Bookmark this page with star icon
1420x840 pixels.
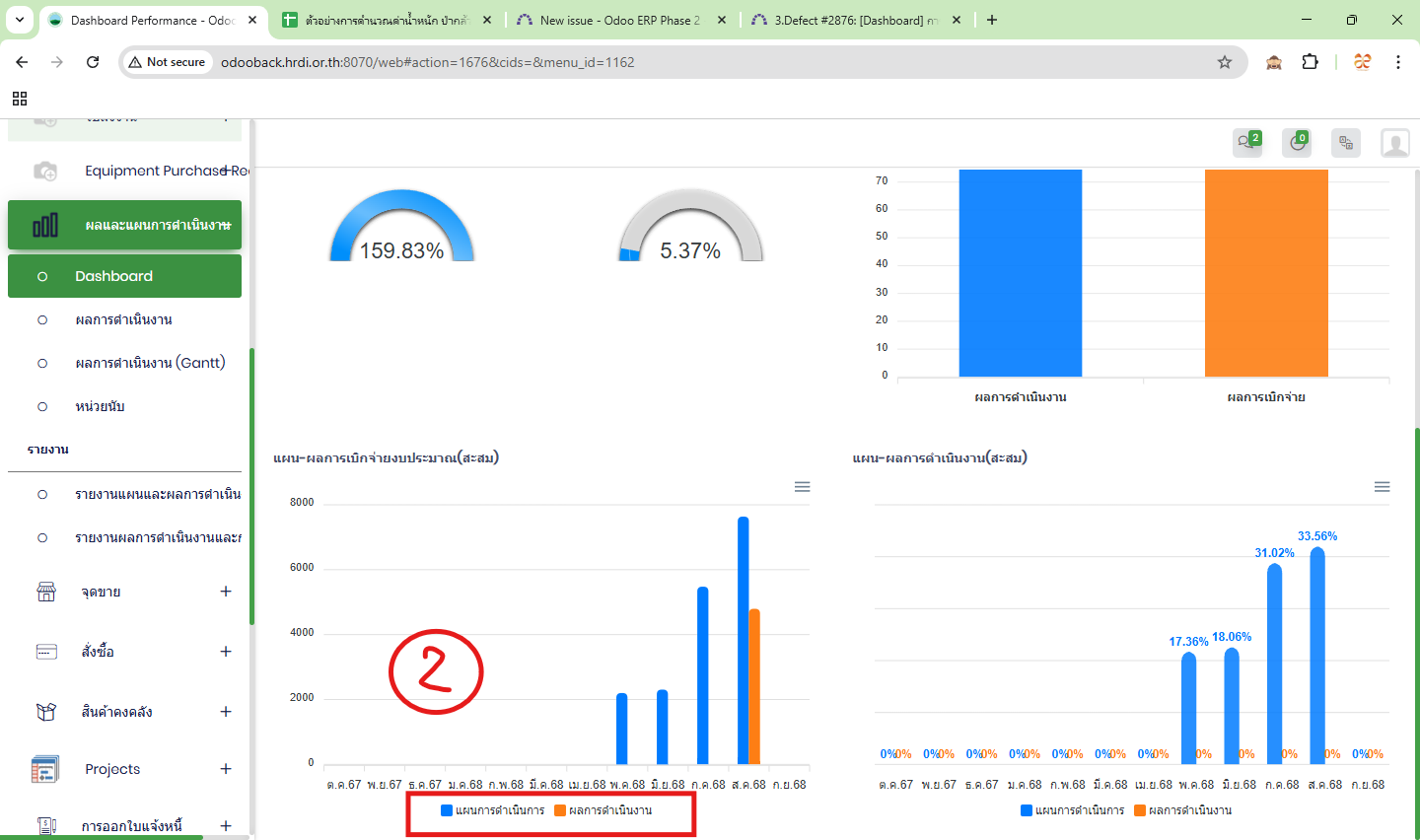coord(1225,62)
